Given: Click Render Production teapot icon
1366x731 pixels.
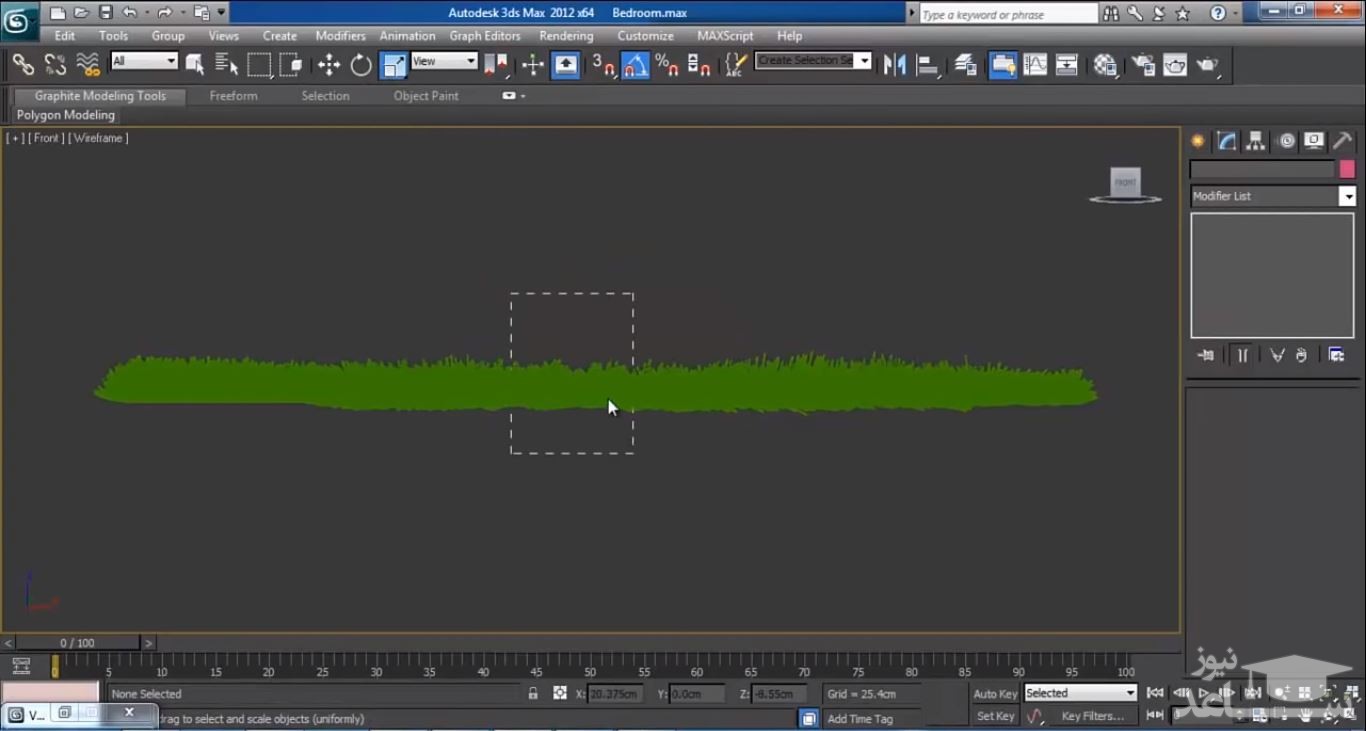Looking at the screenshot, I should click(x=1208, y=65).
